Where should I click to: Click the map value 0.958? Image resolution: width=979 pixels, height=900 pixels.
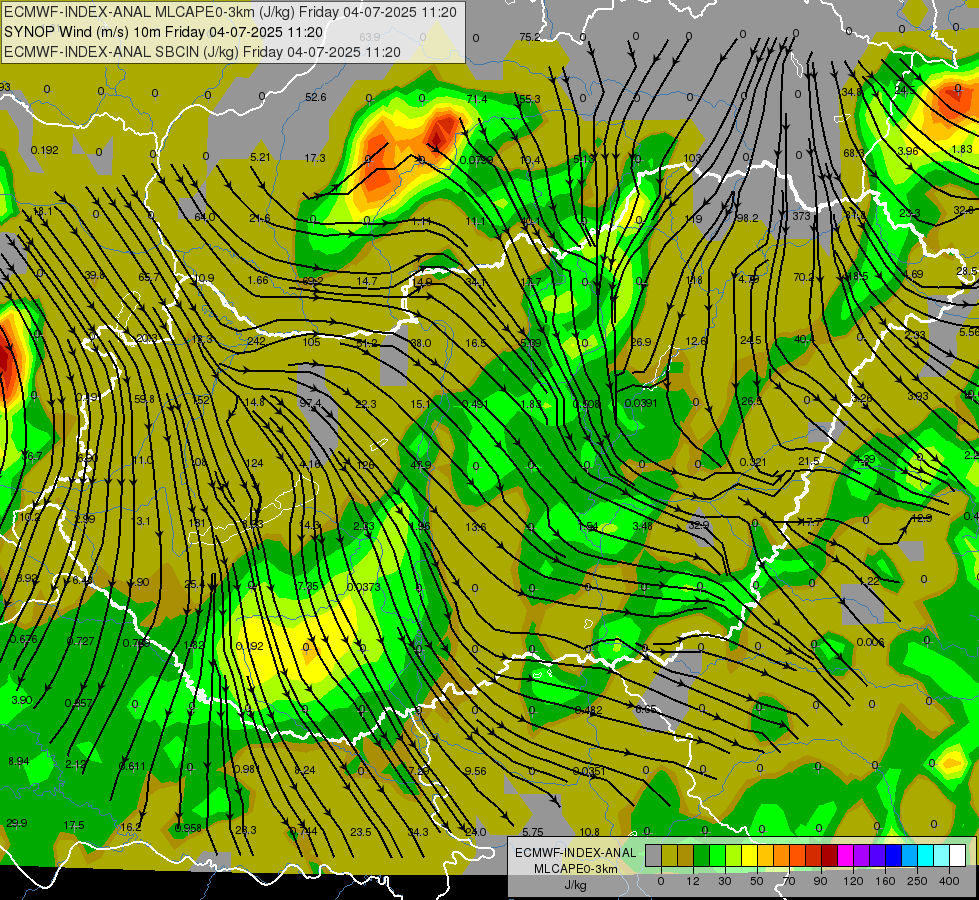coord(188,828)
